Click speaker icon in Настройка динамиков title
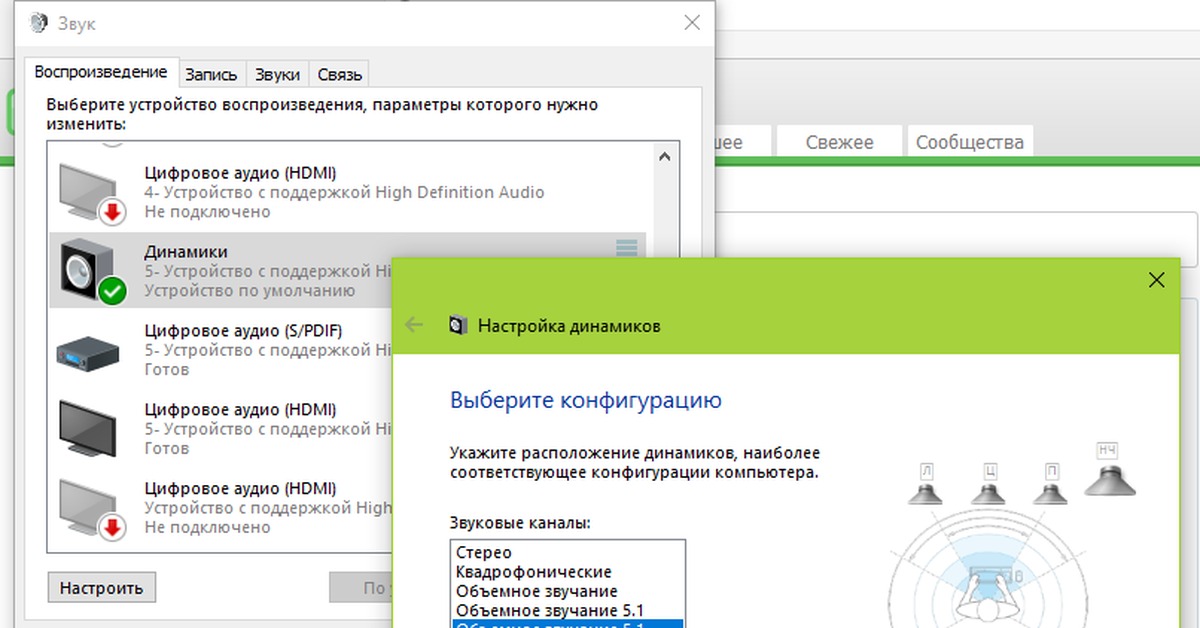 tap(458, 325)
